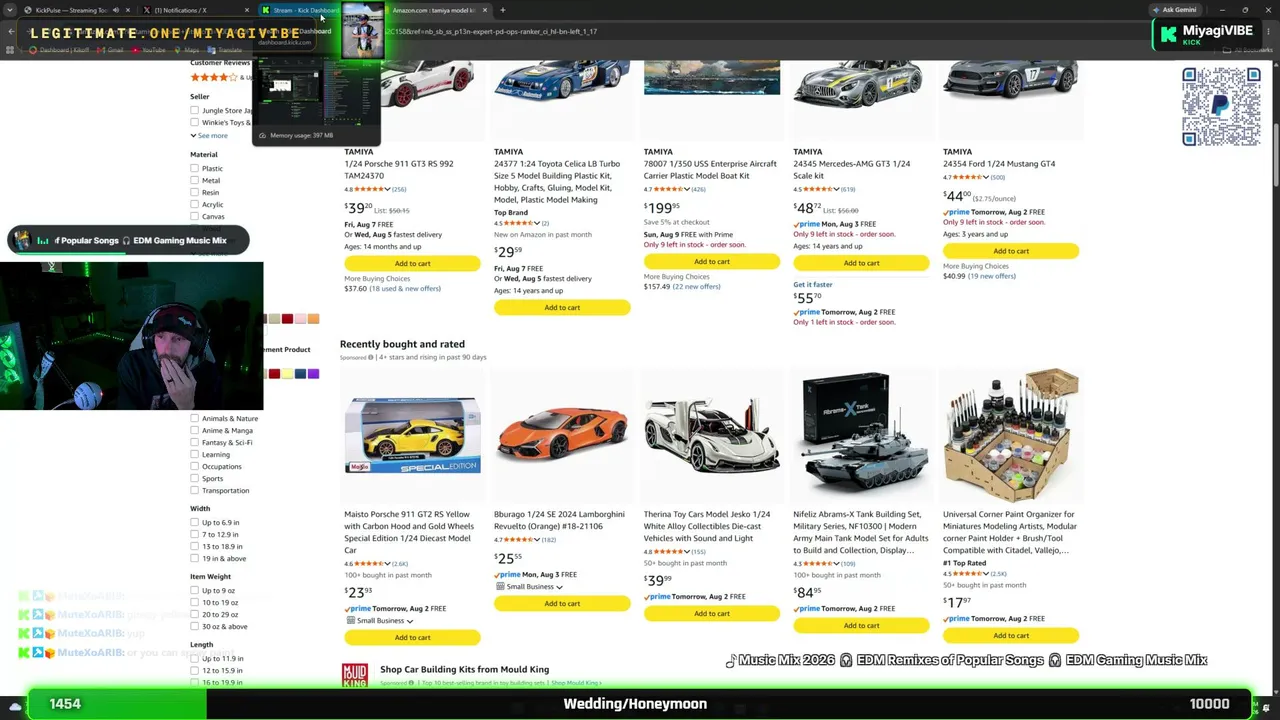Open the Nifeliz Abrams-X Tank product title
1280x720 pixels.
tap(861, 532)
